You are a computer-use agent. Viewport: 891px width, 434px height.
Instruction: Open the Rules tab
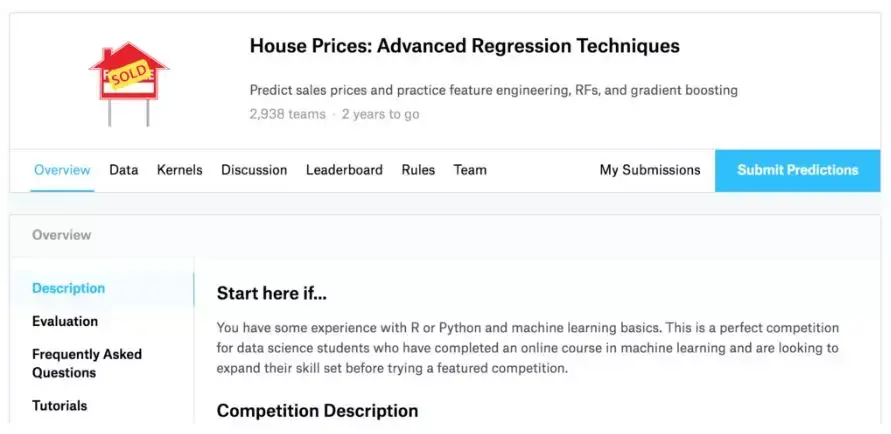(418, 170)
